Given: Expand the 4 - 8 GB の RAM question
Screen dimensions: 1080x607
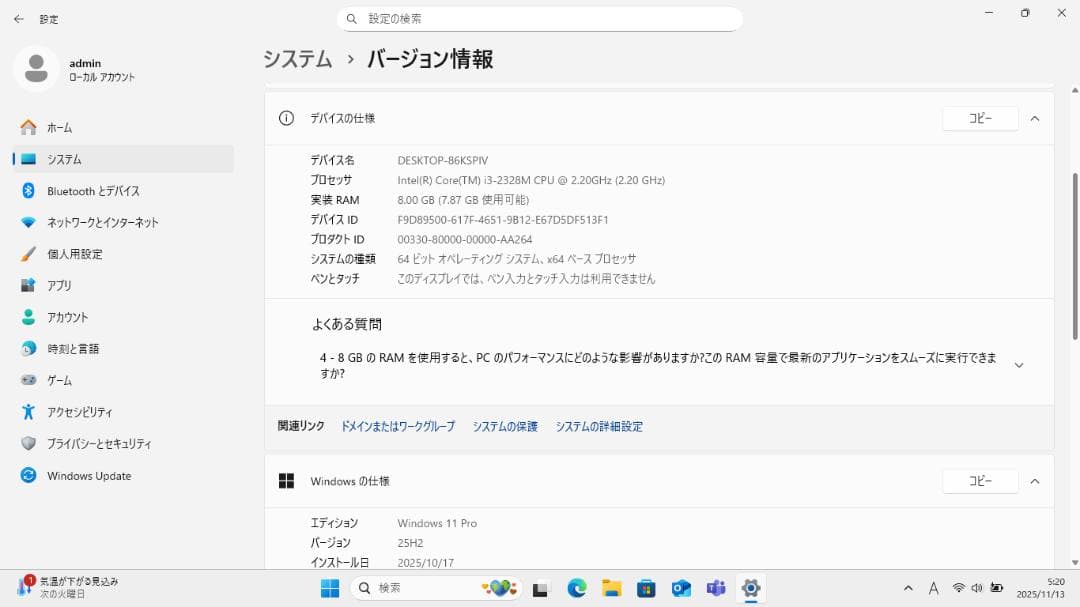Looking at the screenshot, I should click(1019, 365).
